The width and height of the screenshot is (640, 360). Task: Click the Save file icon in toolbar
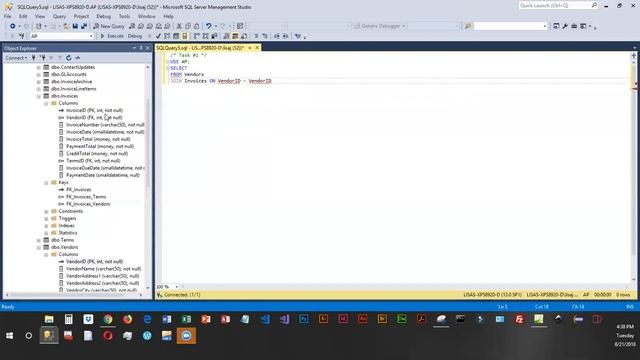tap(75, 26)
